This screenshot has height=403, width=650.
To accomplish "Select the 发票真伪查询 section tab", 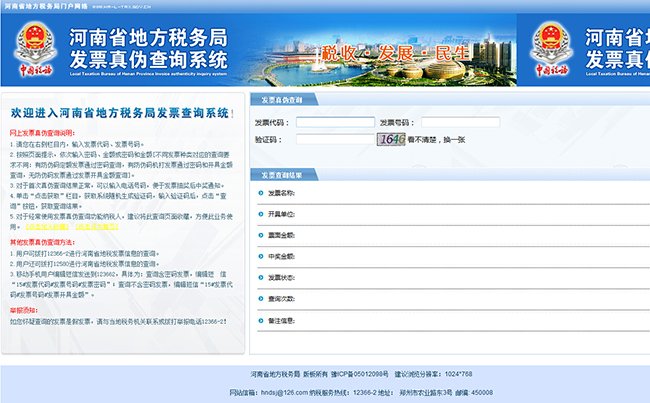I will pos(282,100).
